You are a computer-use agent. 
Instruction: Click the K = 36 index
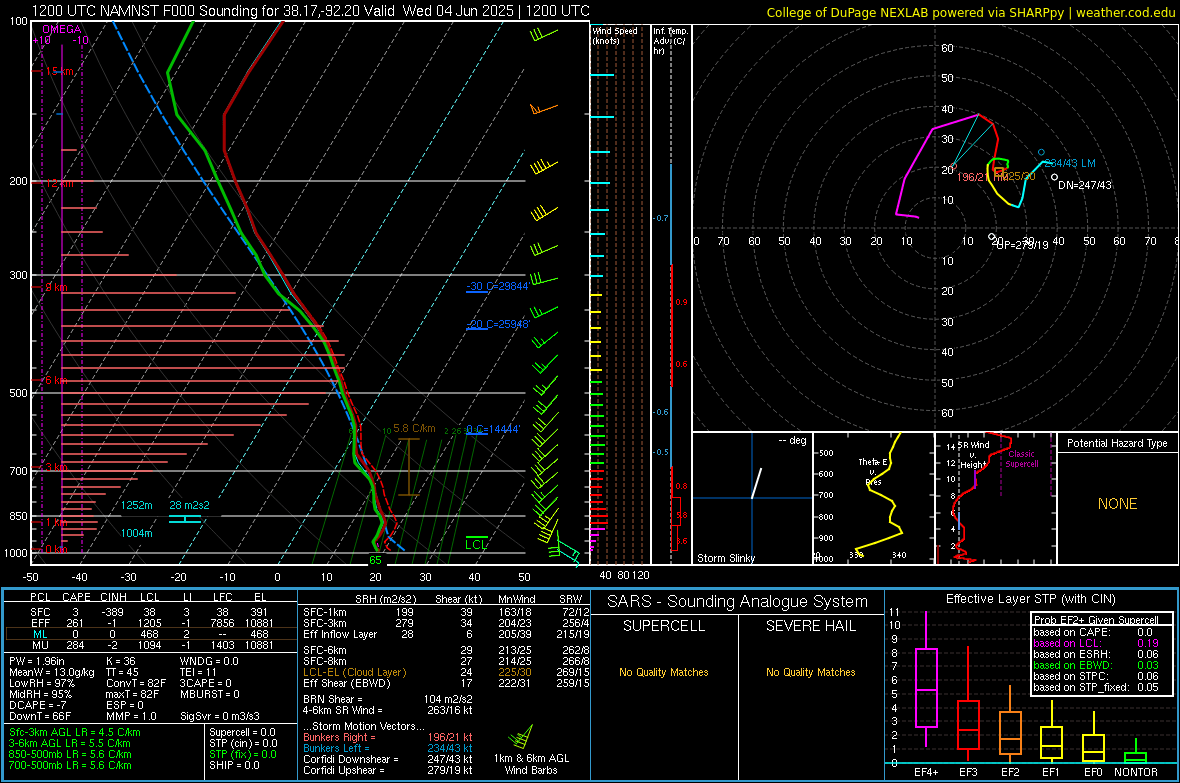(x=121, y=661)
